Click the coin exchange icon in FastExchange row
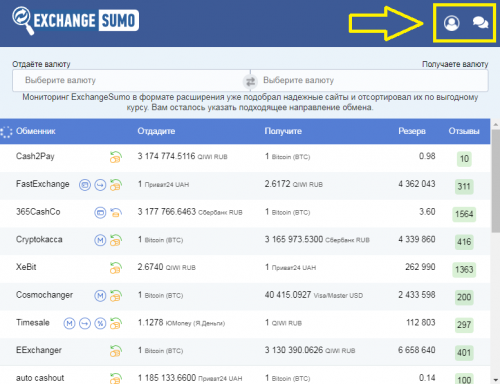This screenshot has height=384, width=500. 116,184
